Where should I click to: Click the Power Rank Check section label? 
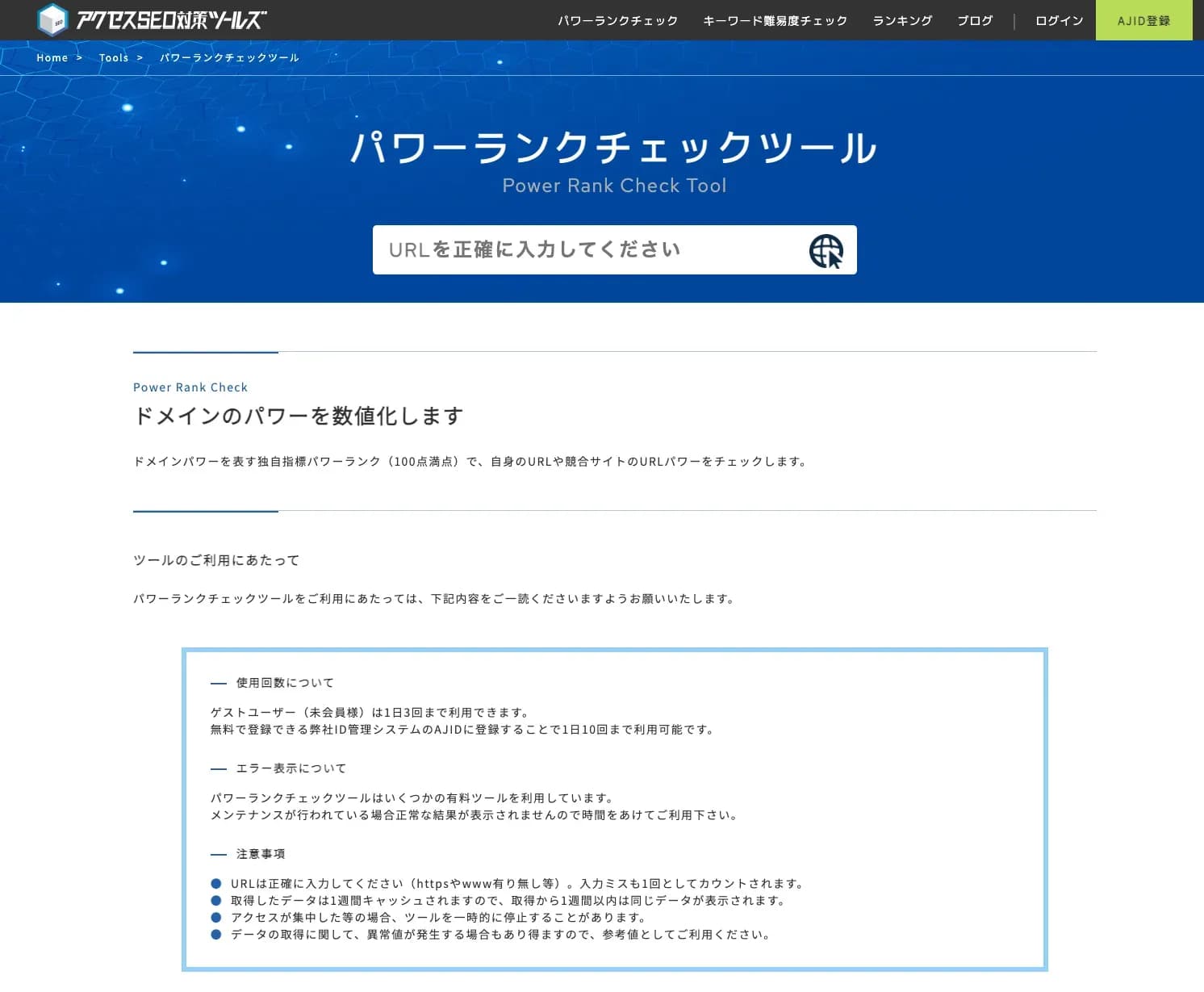(x=190, y=387)
